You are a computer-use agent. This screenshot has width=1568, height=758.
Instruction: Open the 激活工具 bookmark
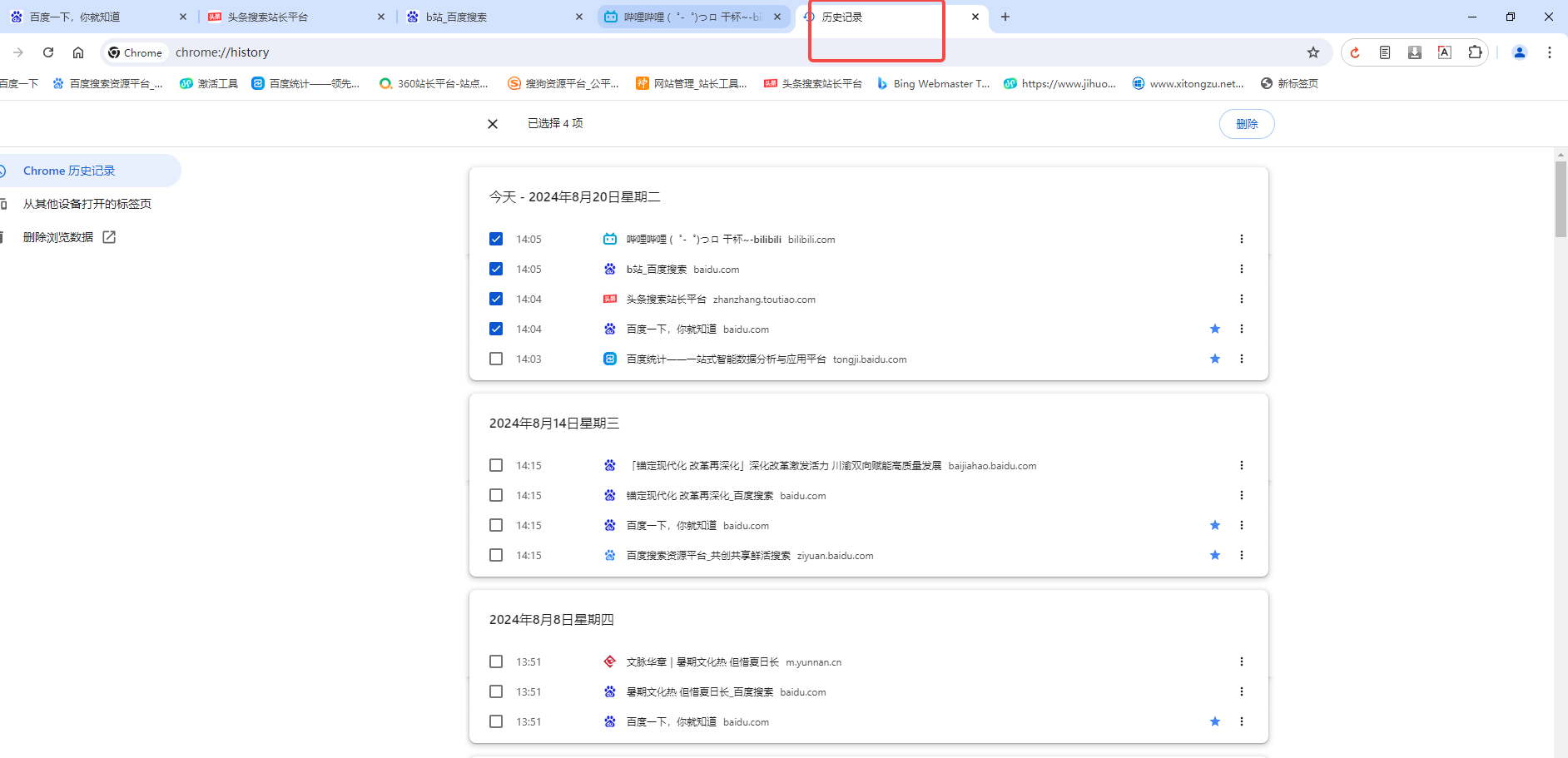[x=209, y=83]
